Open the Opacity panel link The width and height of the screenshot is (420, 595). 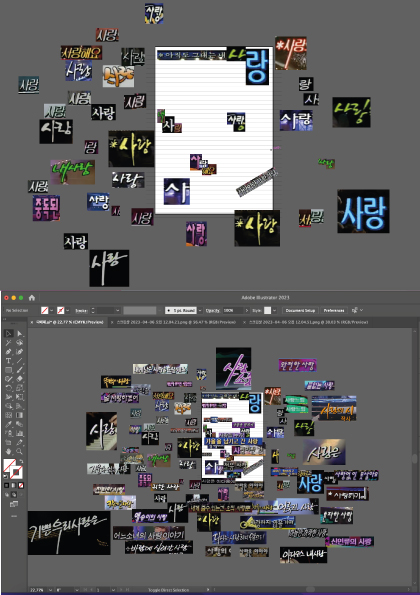(212, 310)
